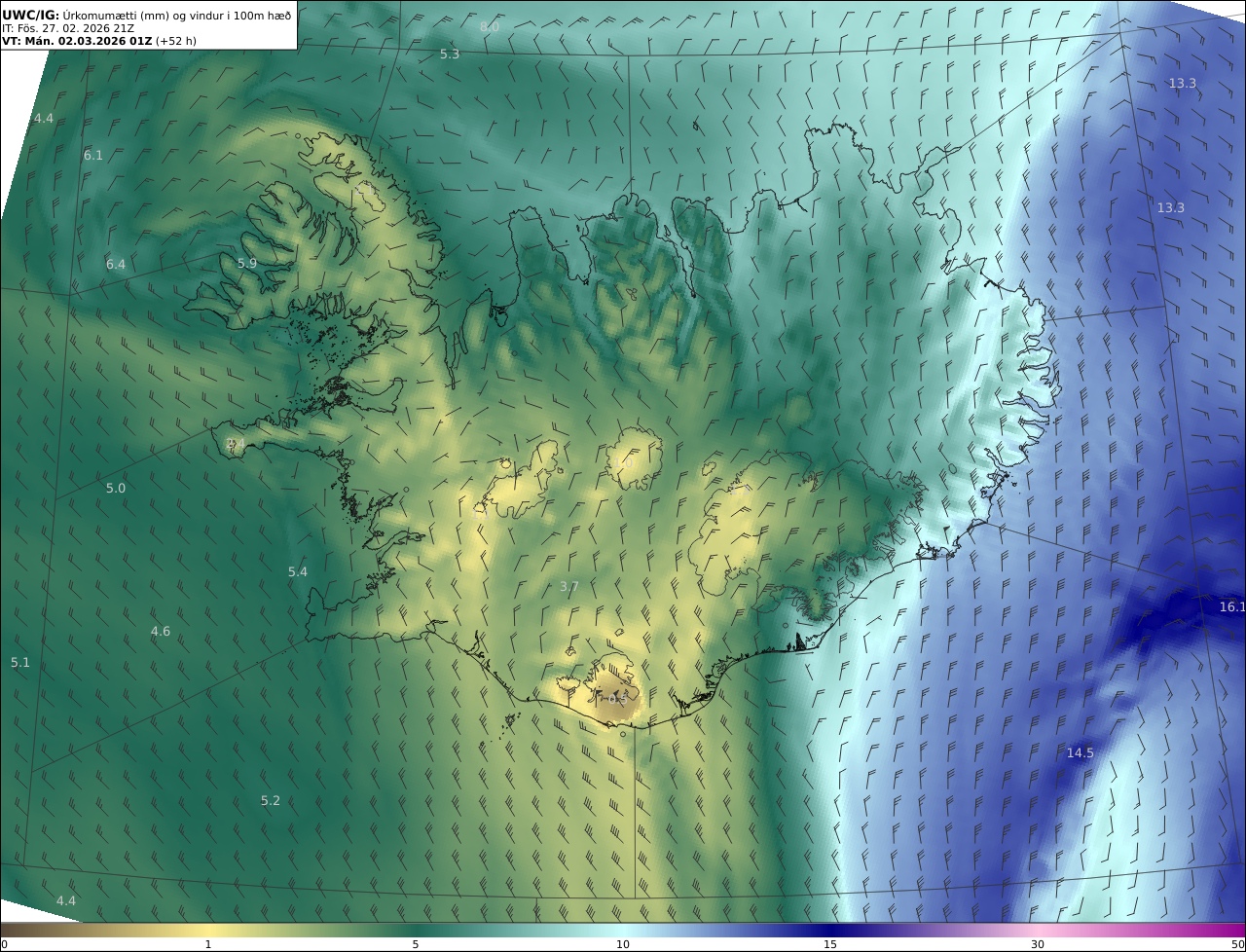
Task: Click the colorbar tick label 15
Action: point(830,944)
